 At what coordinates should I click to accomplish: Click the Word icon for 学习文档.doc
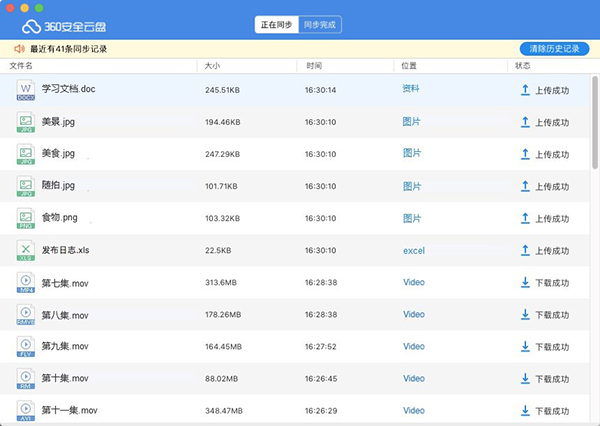(x=26, y=90)
